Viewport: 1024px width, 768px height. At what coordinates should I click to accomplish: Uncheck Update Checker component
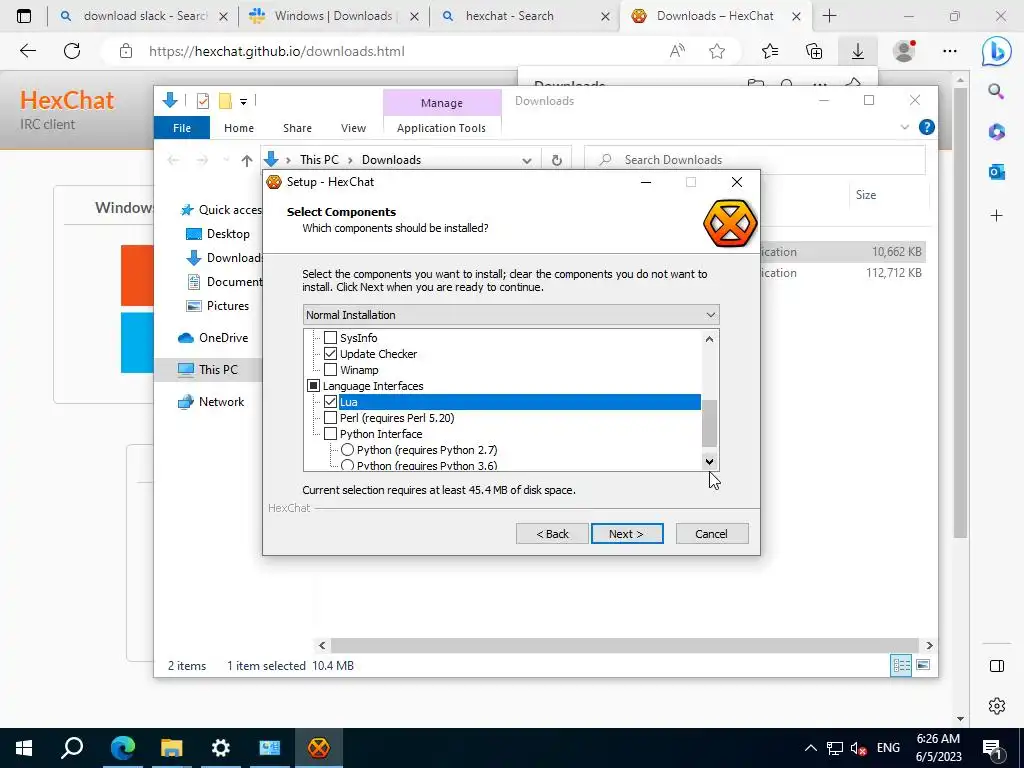tap(330, 354)
